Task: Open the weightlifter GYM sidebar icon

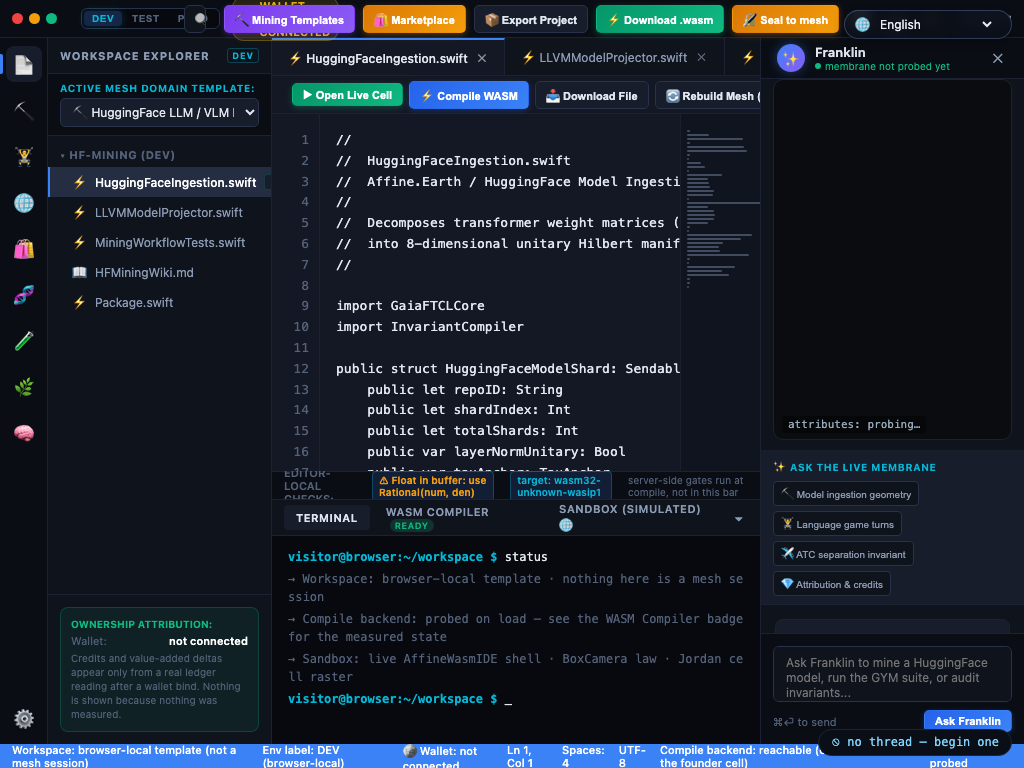Action: [x=24, y=157]
